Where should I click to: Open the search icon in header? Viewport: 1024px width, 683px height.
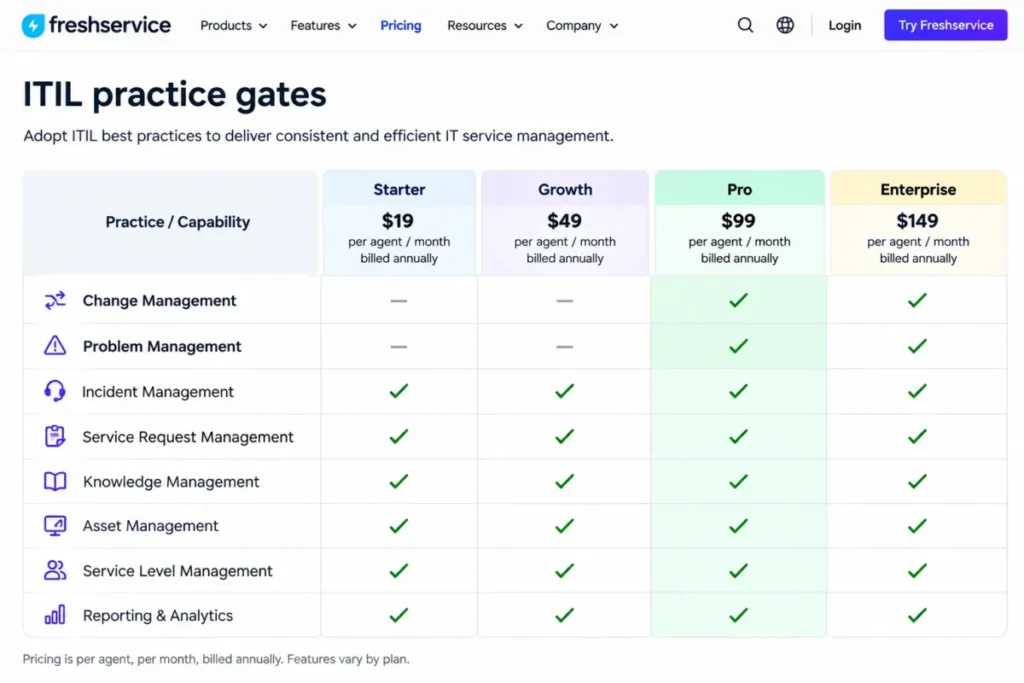coord(745,25)
